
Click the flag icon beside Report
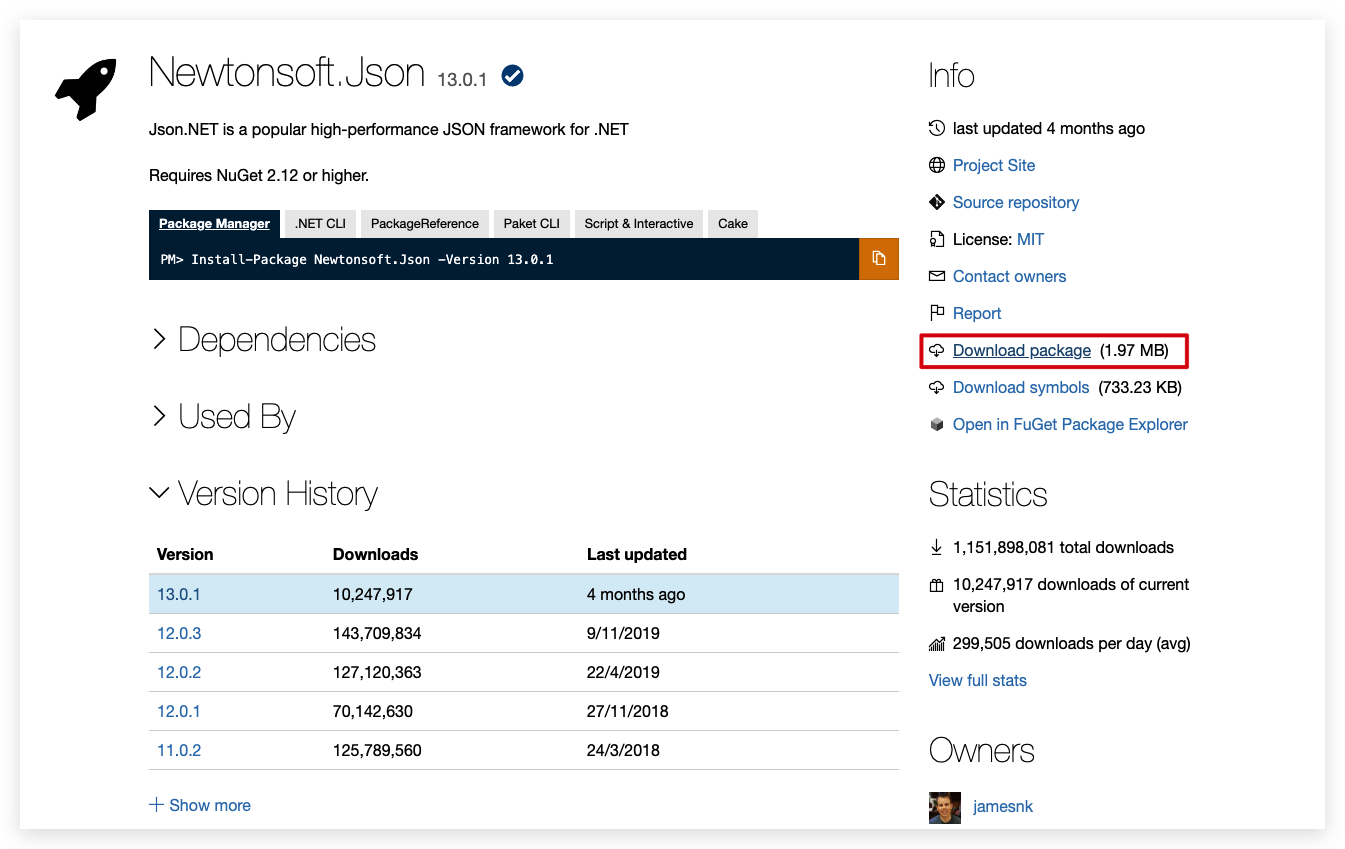[x=937, y=313]
